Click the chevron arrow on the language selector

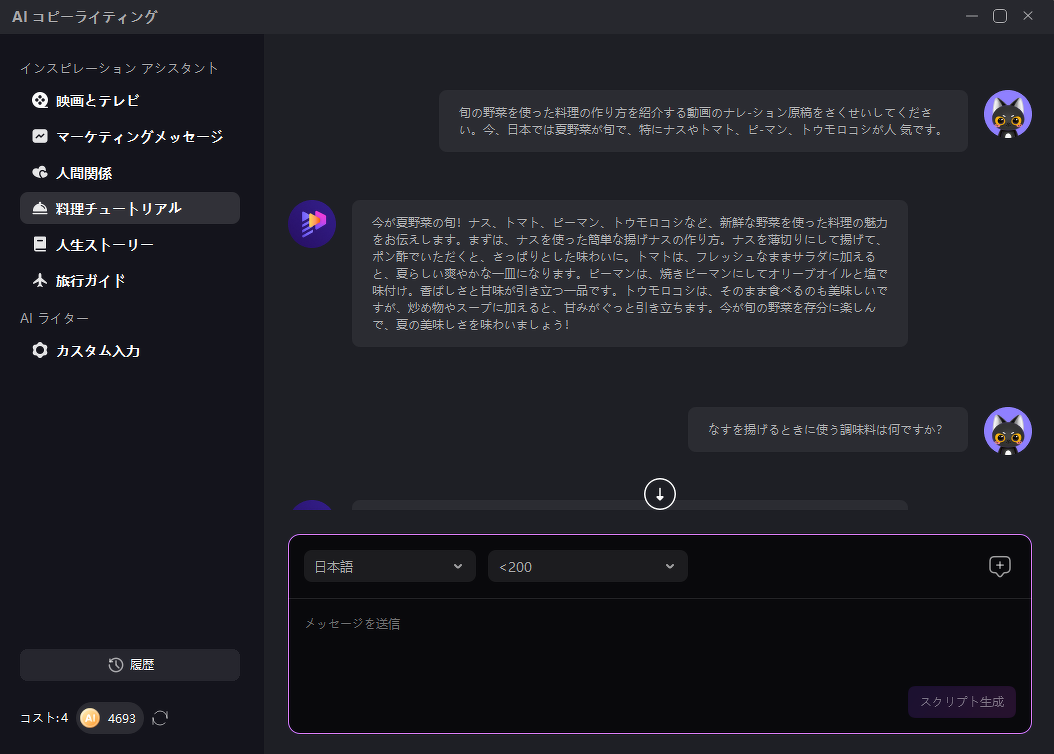tap(458, 567)
